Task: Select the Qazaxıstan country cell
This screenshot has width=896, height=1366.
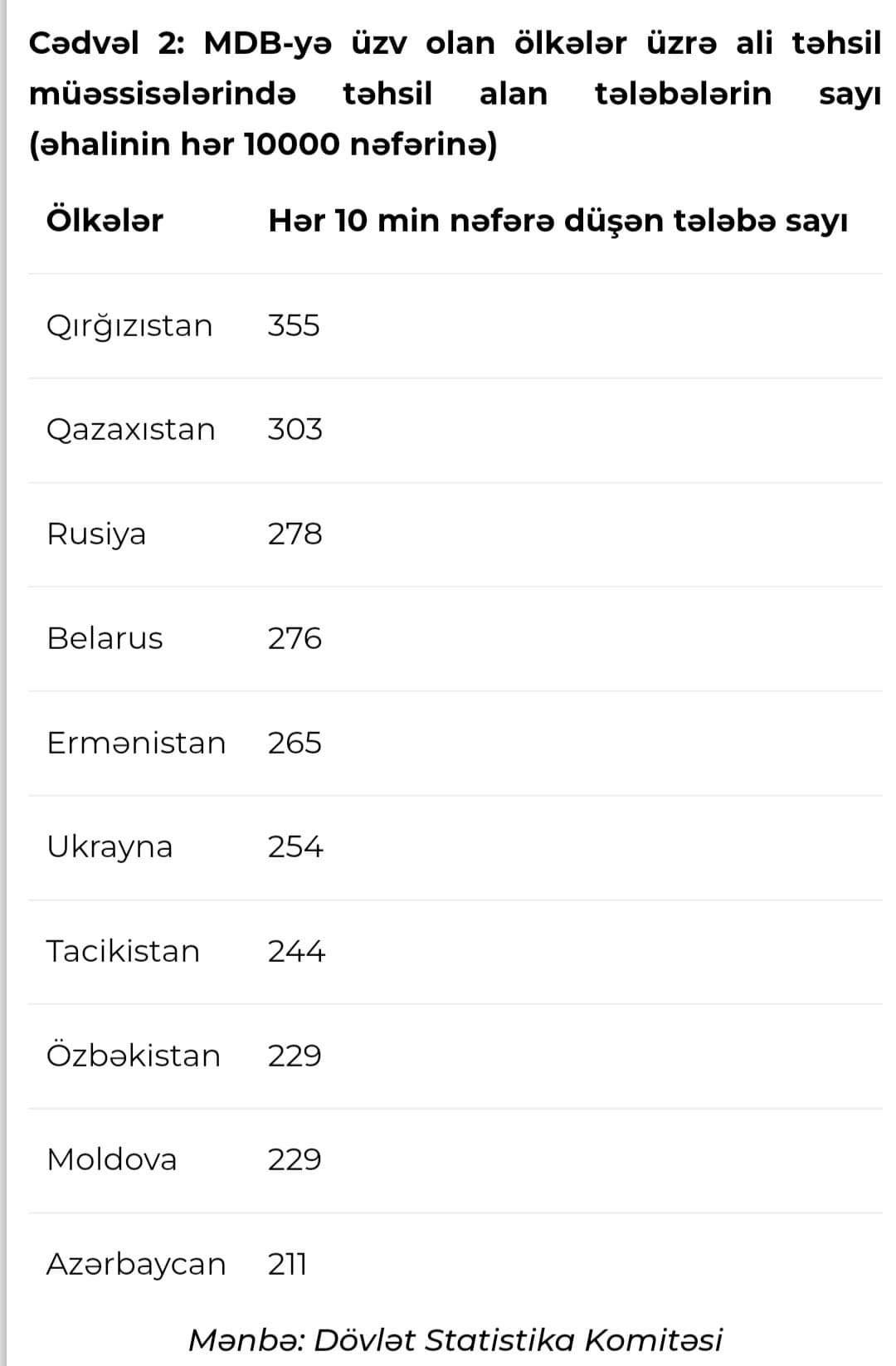Action: pos(131,430)
